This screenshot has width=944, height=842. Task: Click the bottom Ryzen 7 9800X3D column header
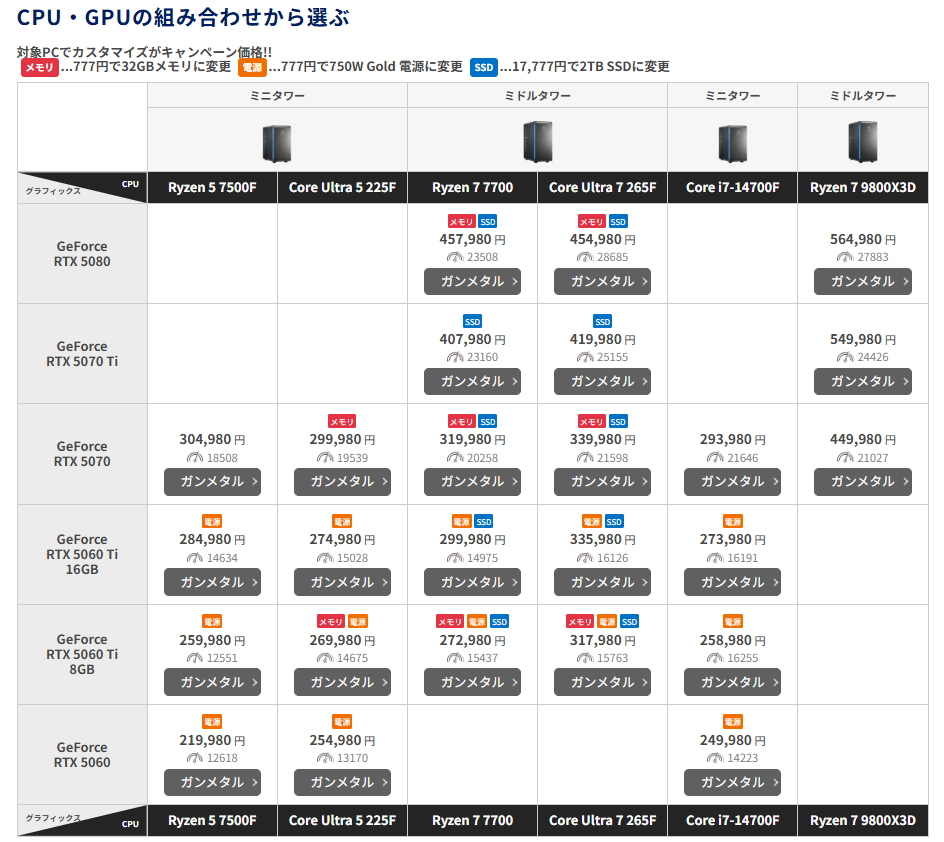(x=863, y=820)
